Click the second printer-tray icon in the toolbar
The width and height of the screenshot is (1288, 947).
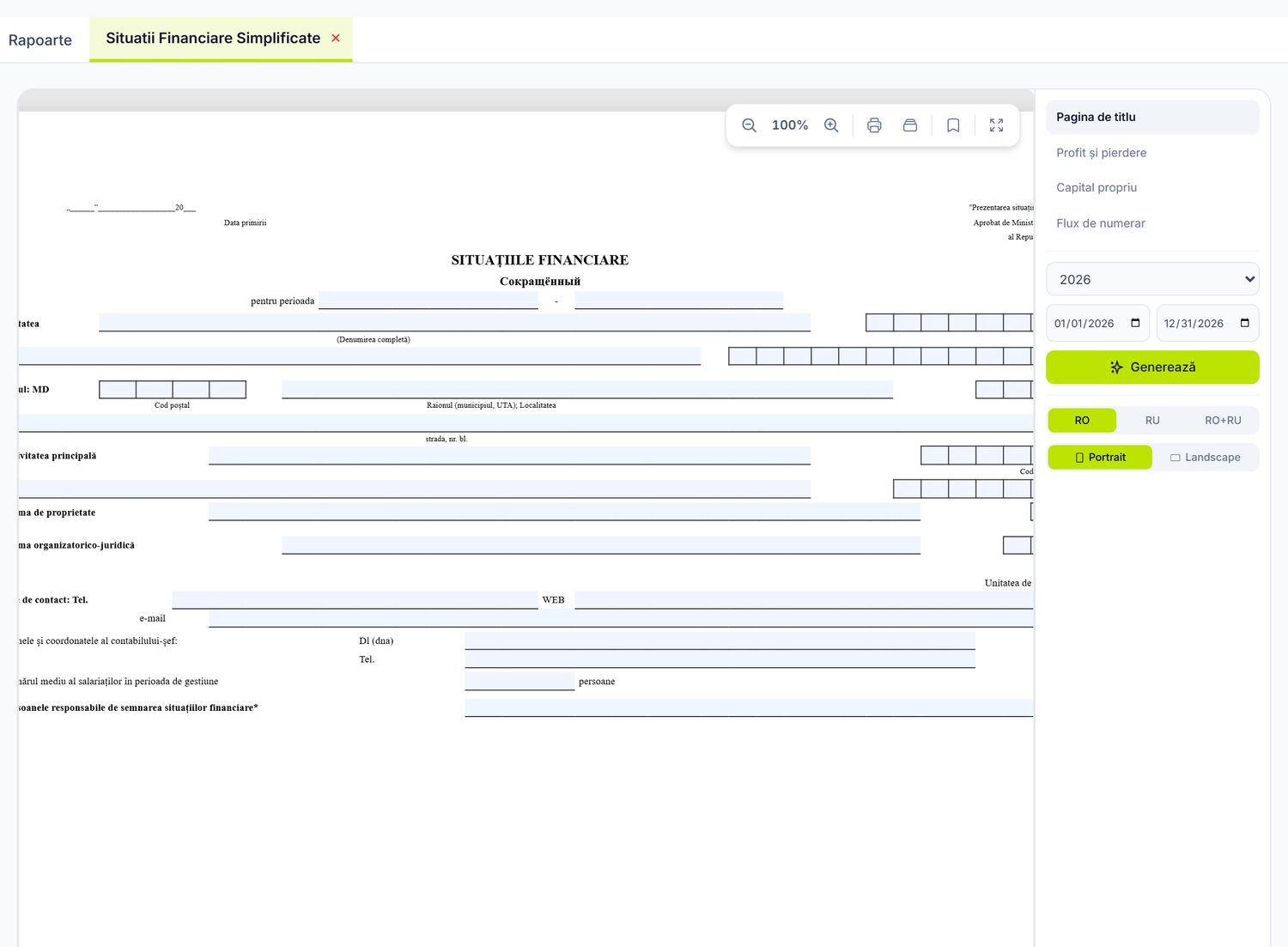point(910,125)
